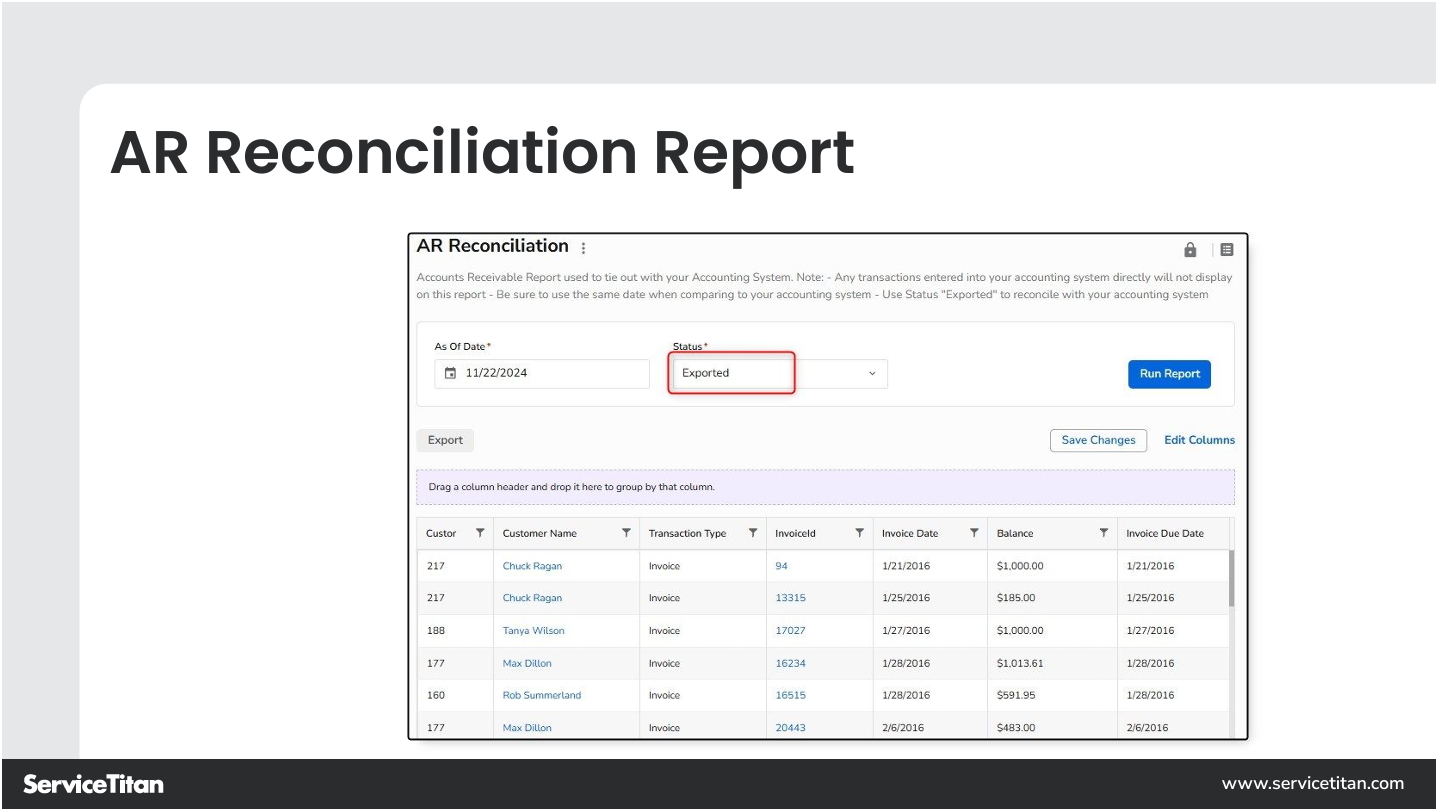This screenshot has width=1438, height=811.
Task: Open Edit Columns
Action: tap(1199, 440)
